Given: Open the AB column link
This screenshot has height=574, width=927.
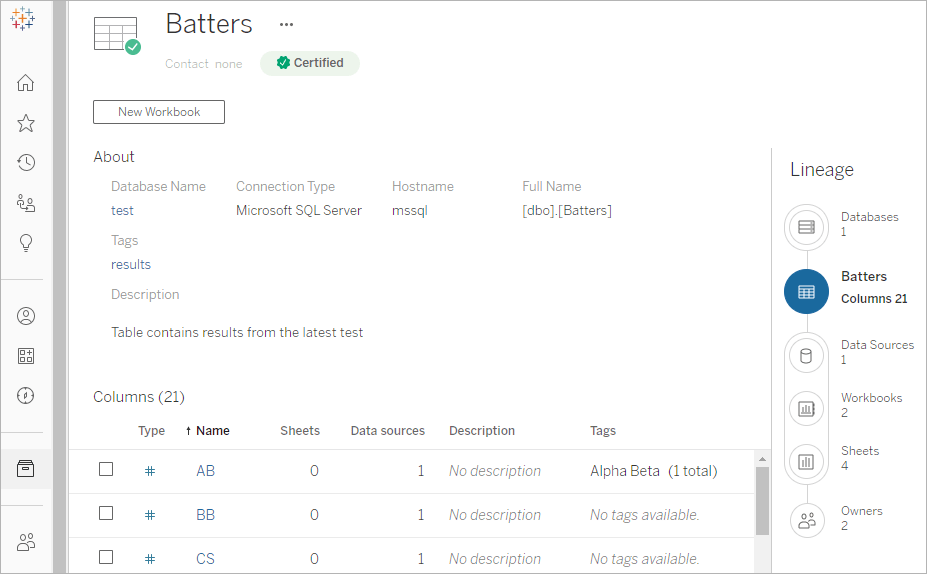Looking at the screenshot, I should 205,471.
